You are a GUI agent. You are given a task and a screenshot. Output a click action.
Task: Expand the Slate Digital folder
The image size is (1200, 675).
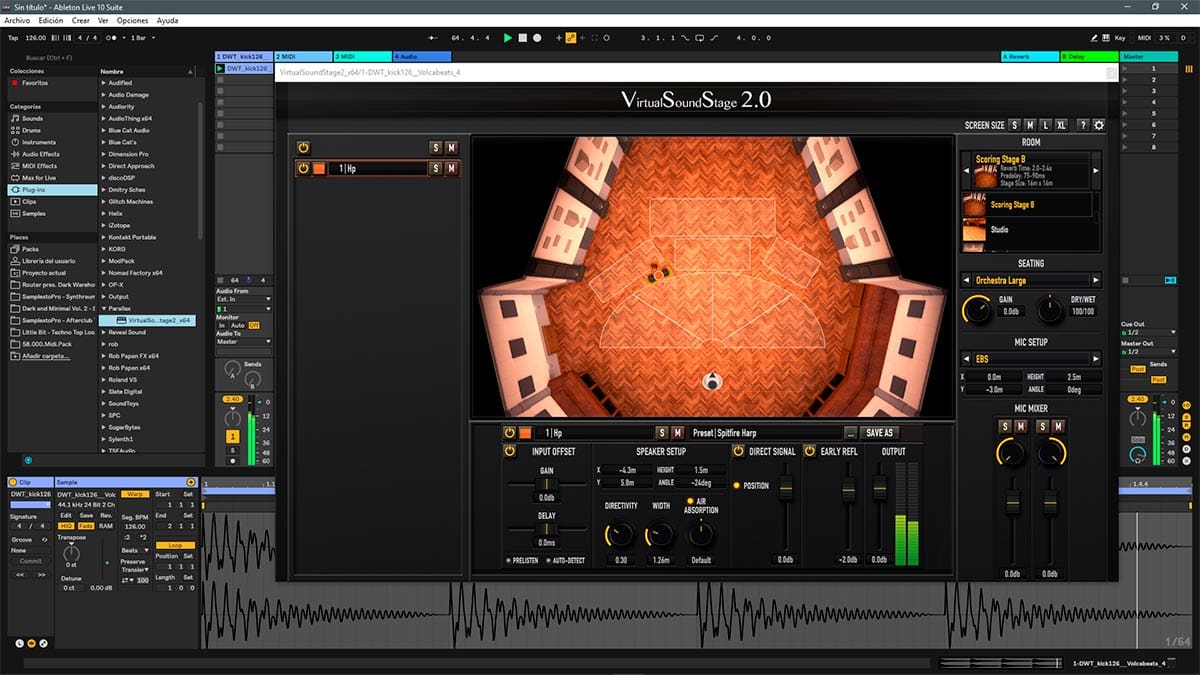[x=103, y=391]
